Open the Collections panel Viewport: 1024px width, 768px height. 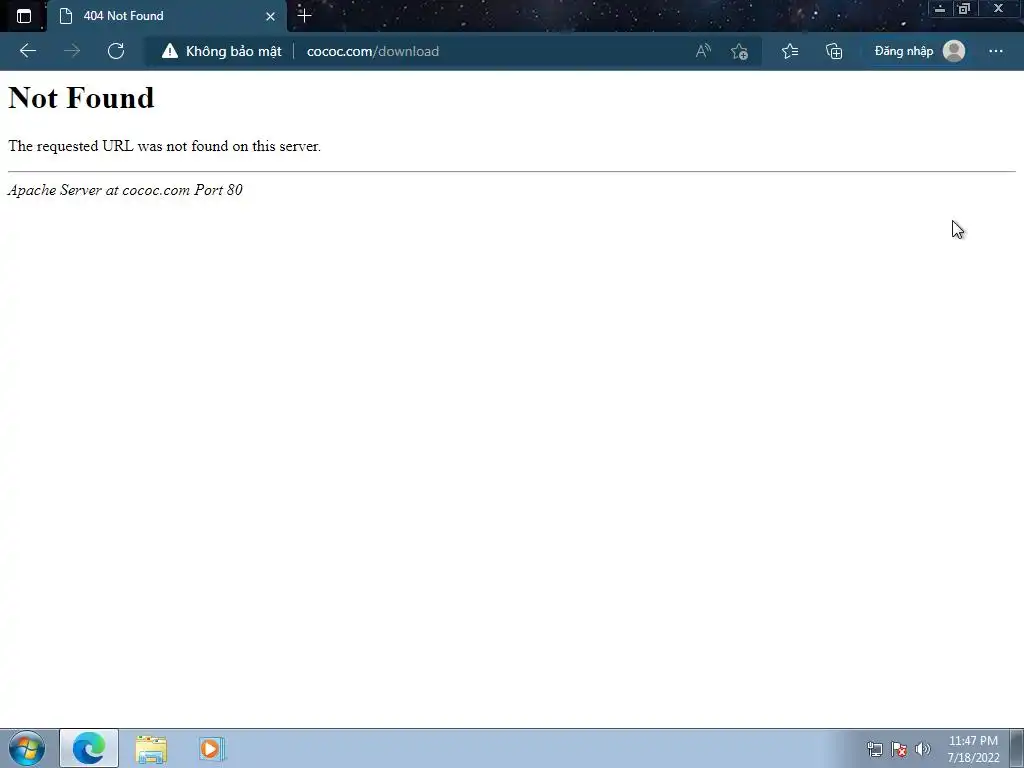pos(834,51)
